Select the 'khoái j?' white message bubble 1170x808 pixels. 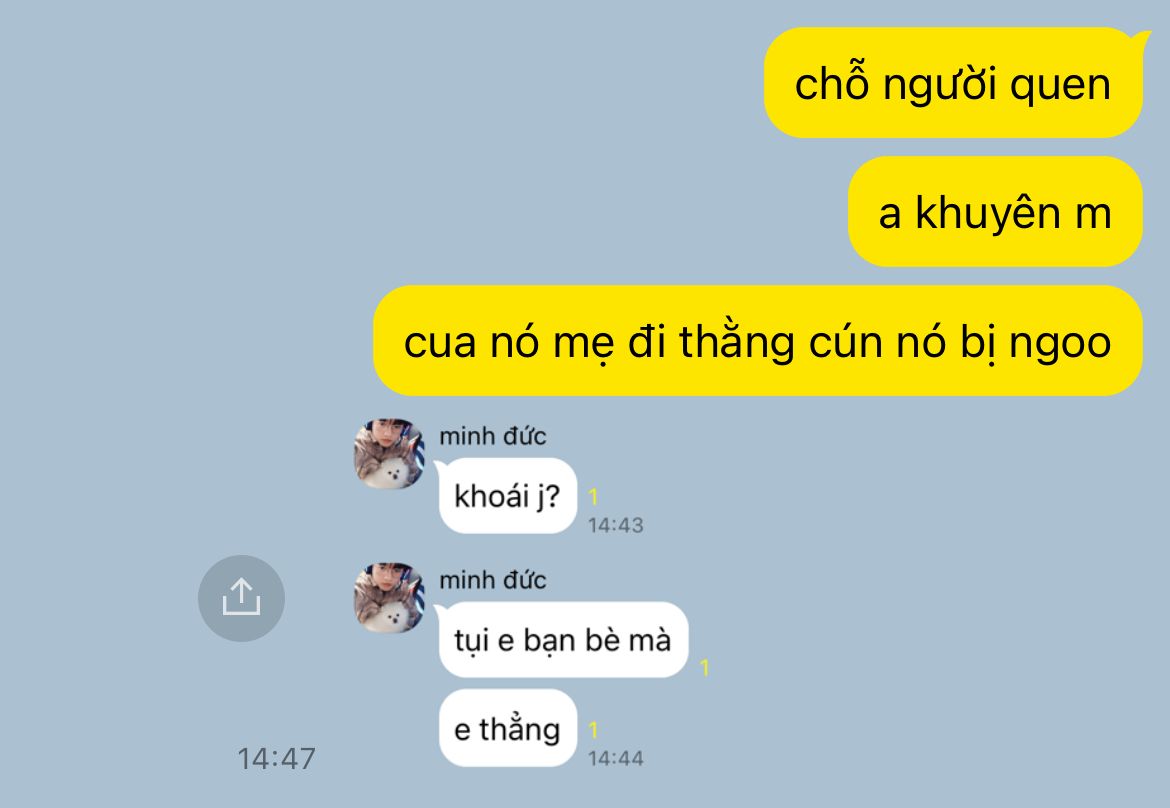click(x=508, y=495)
